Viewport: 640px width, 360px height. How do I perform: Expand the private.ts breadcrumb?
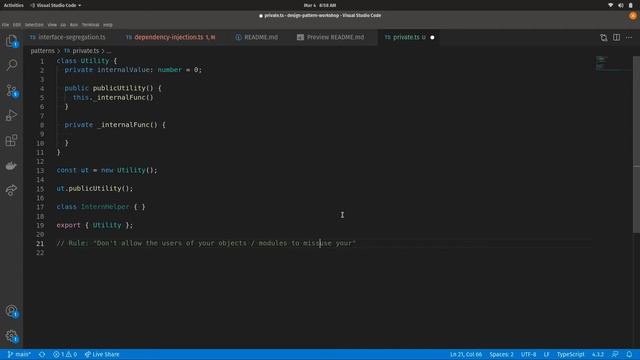(82, 51)
